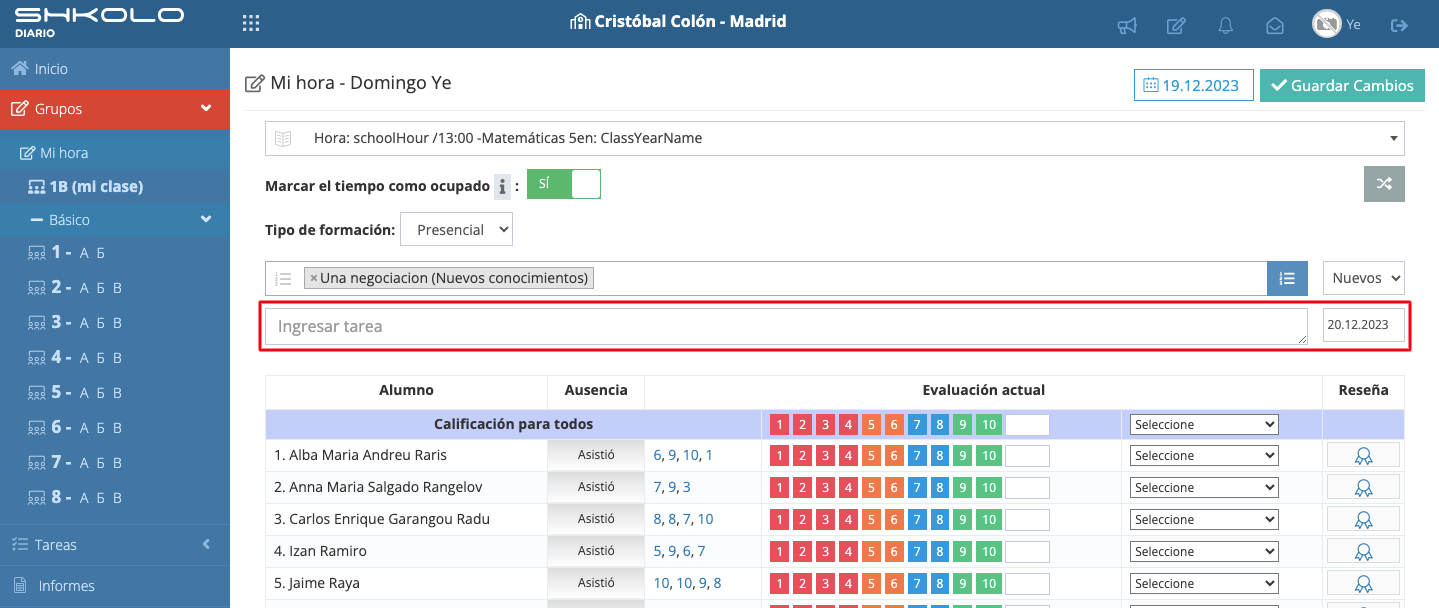Open the Nuevos dropdown

pos(1363,278)
